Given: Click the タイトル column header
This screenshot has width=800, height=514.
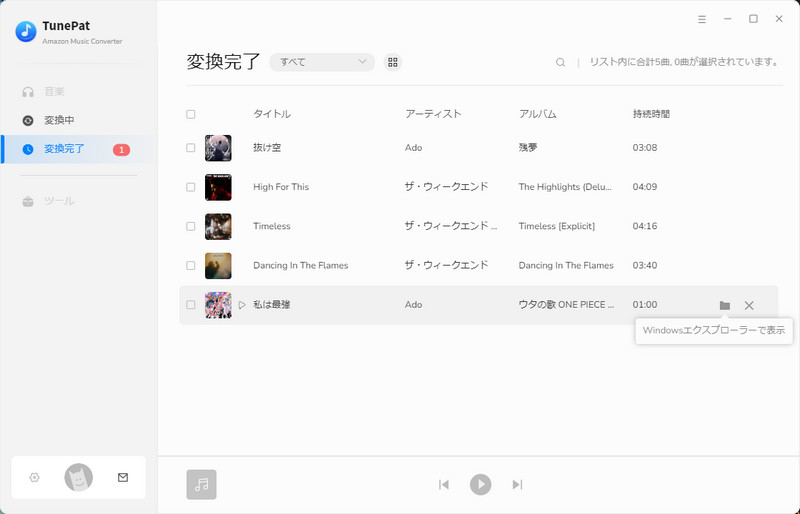Looking at the screenshot, I should point(272,114).
